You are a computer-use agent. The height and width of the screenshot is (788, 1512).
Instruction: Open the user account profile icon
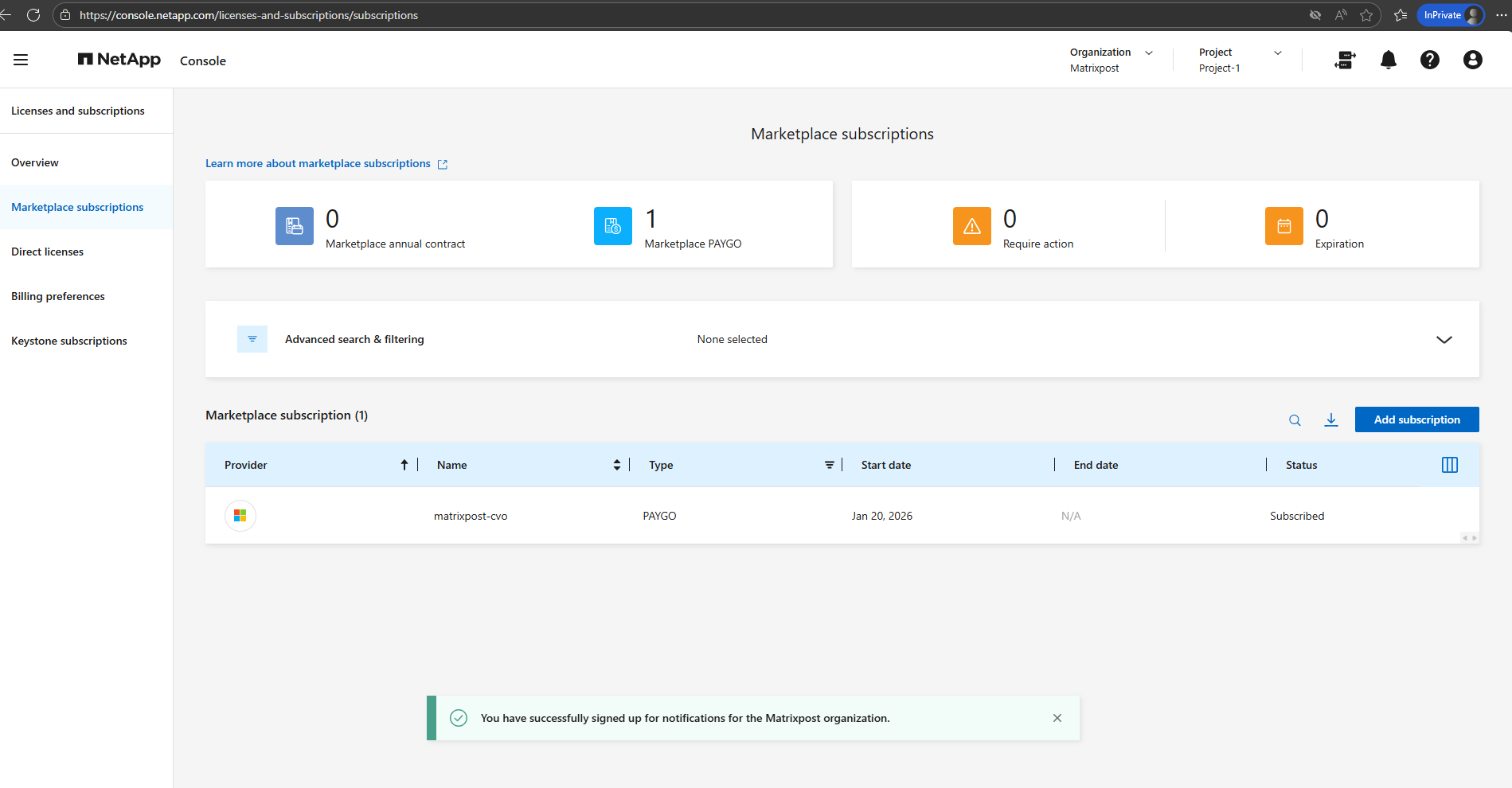[1472, 60]
